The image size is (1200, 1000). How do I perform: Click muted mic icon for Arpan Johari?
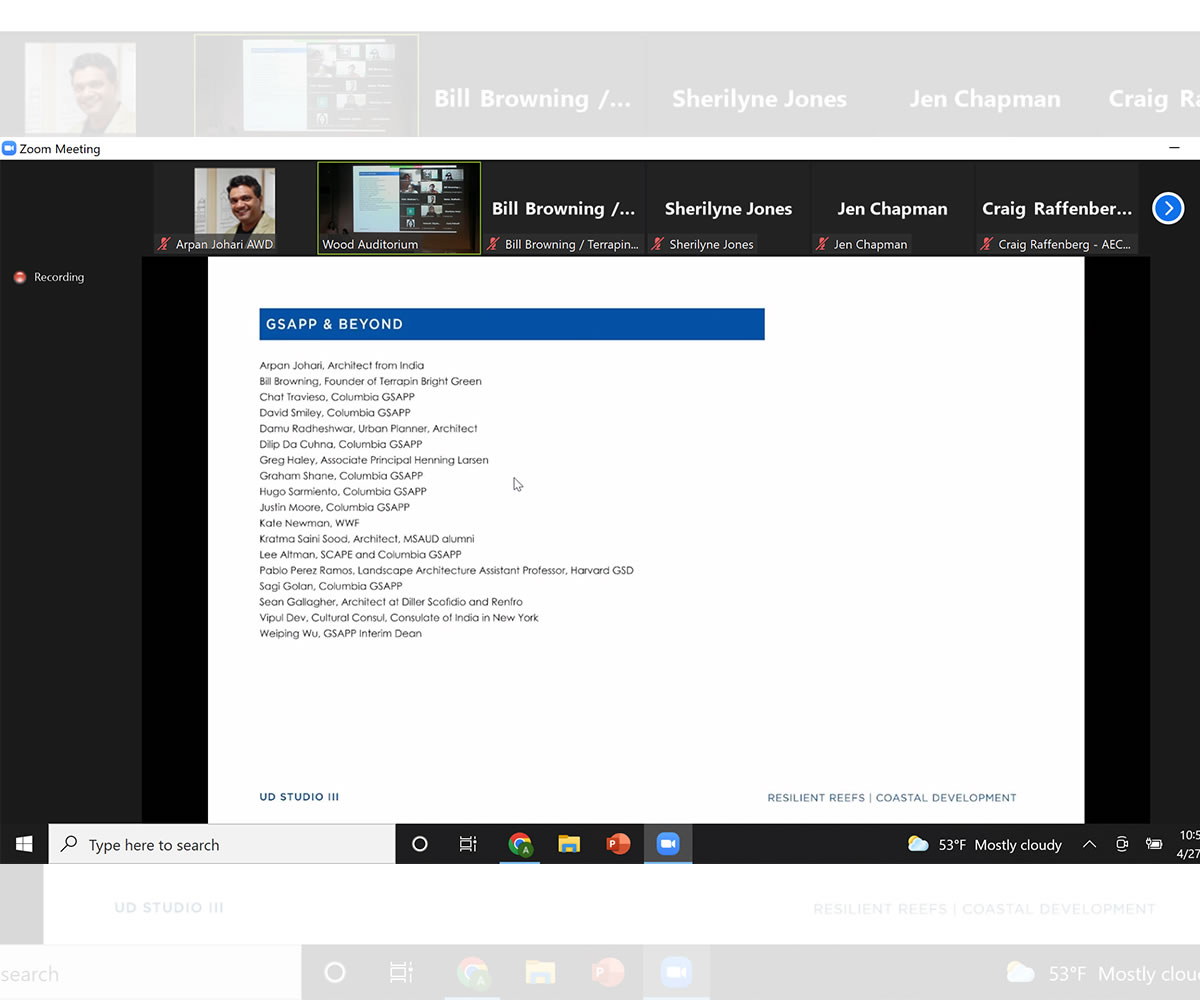coord(165,244)
